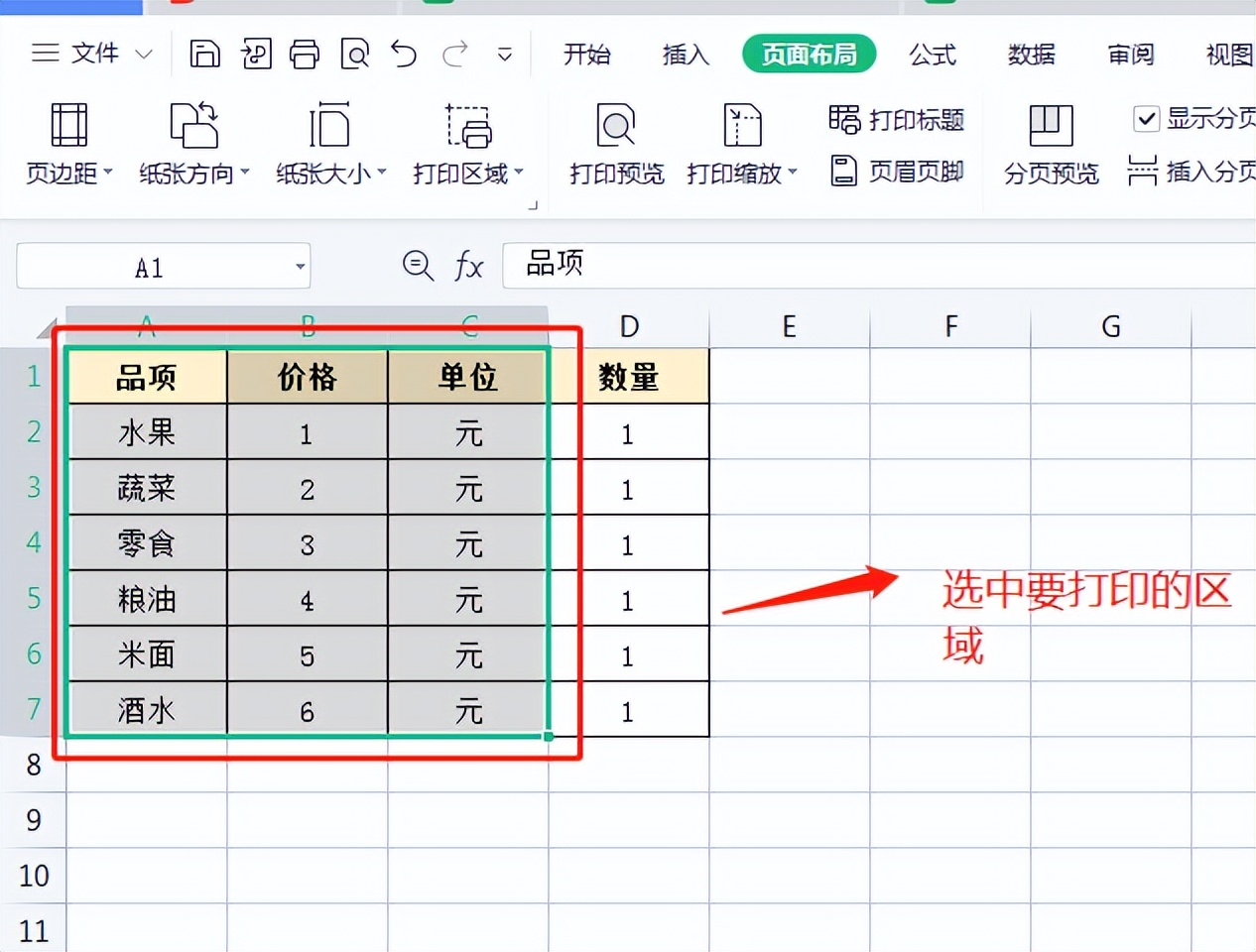Click the 元 cell in the 零食 row

coord(468,542)
